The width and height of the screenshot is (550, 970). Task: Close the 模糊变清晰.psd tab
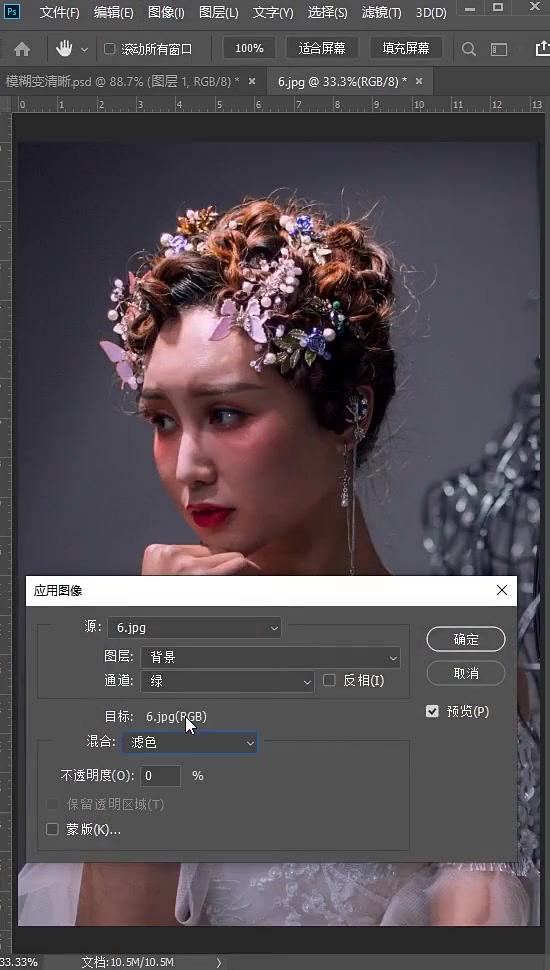coord(252,81)
